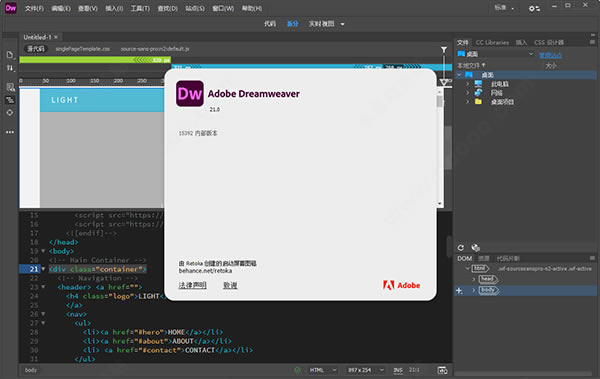Image resolution: width=600 pixels, height=379 pixels.
Task: Open the 站点(S) Site menu
Action: (195, 8)
